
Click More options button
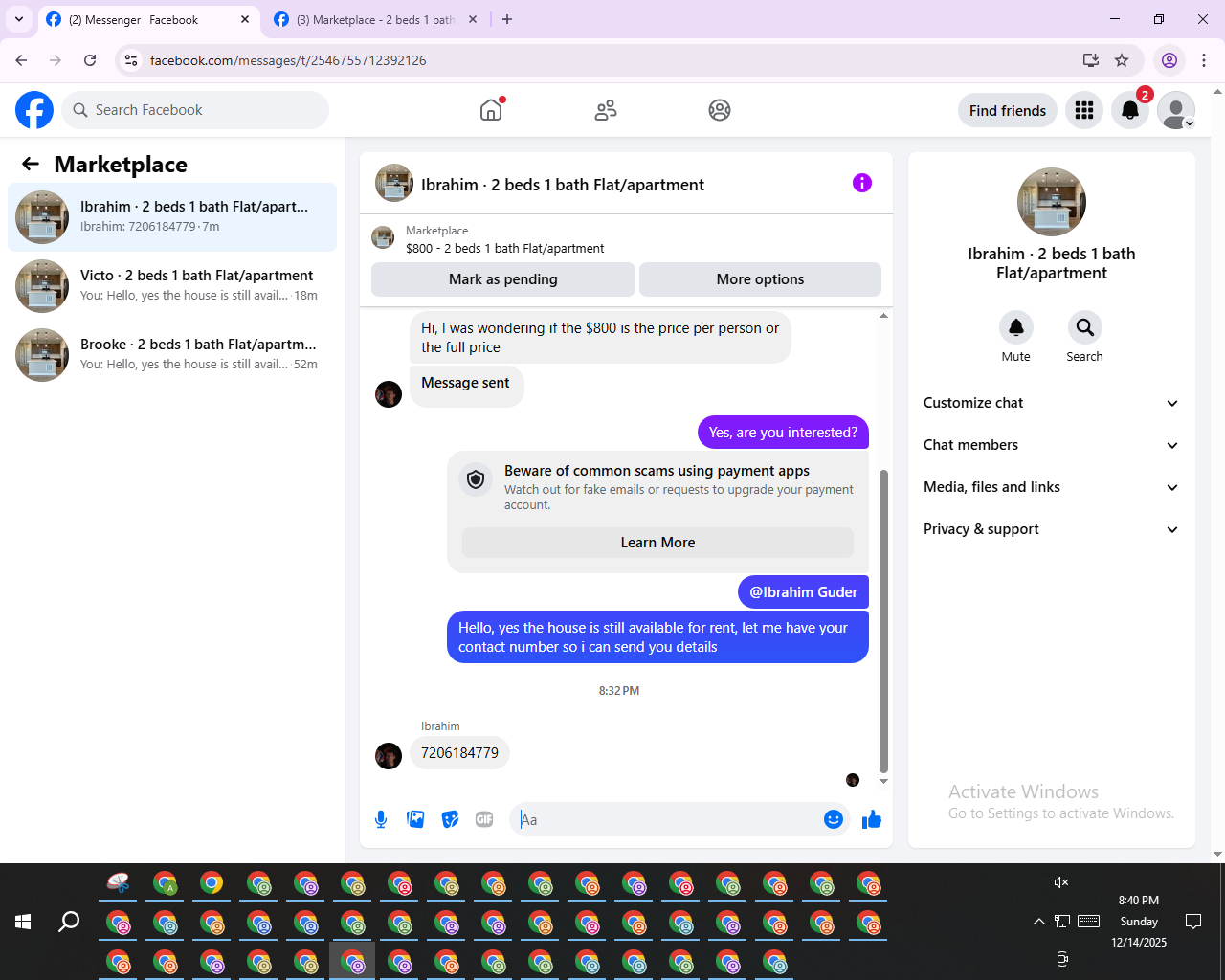(760, 279)
